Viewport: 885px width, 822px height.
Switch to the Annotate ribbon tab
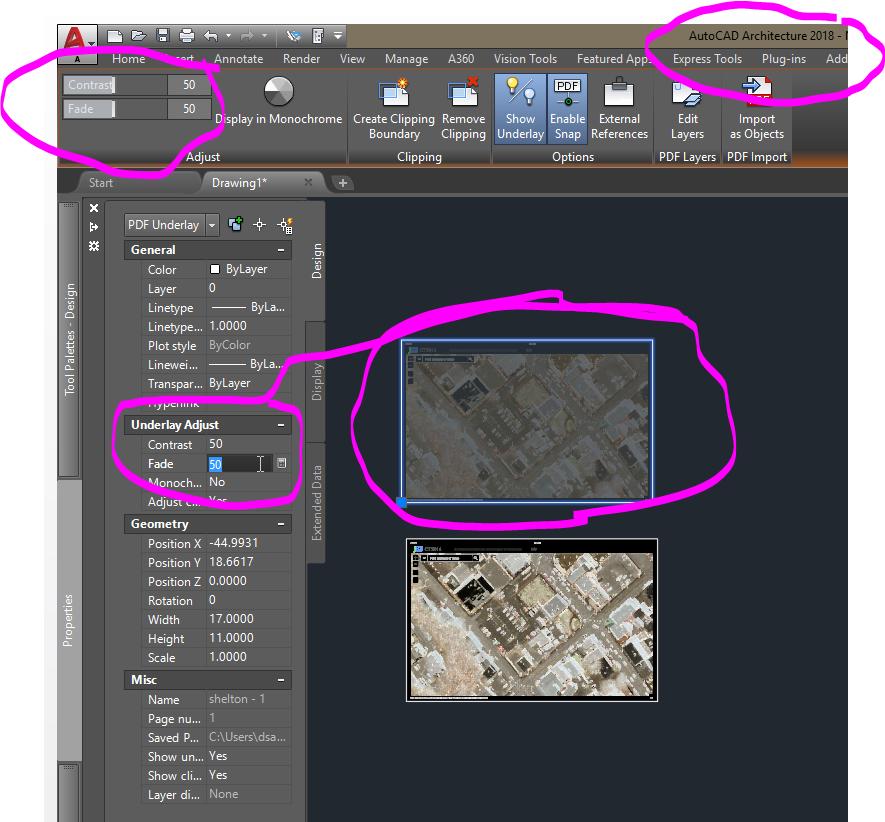coord(239,59)
